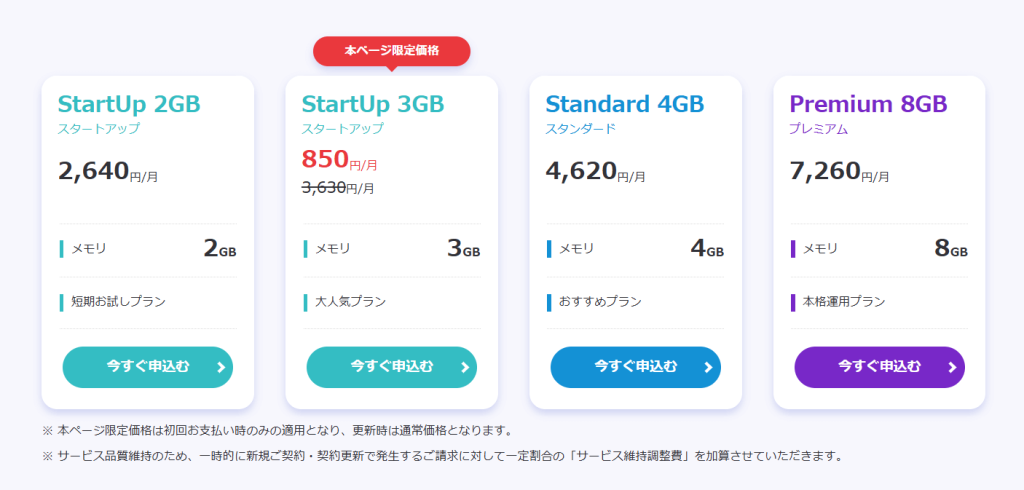
Task: Select the StartUp 2GB plan title
Action: coord(129,104)
